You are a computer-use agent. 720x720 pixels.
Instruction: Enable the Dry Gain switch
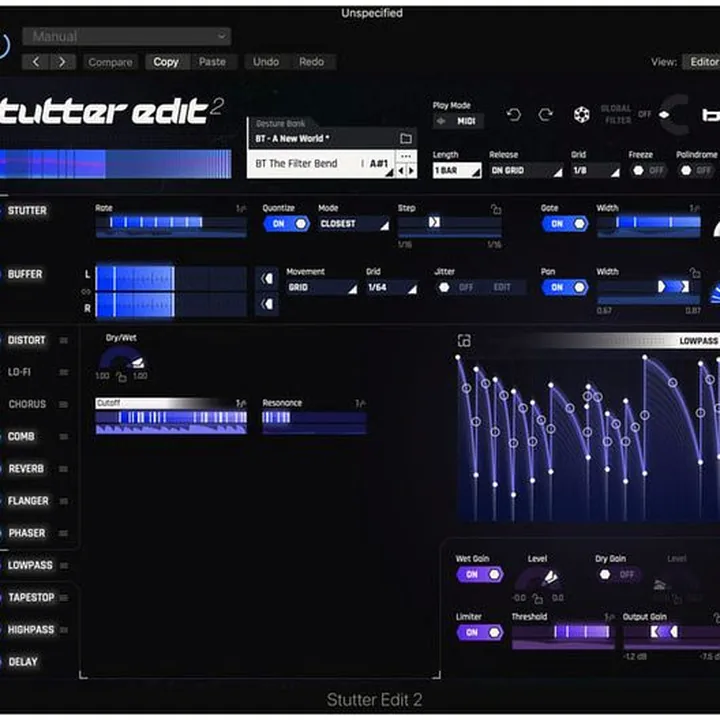click(619, 574)
